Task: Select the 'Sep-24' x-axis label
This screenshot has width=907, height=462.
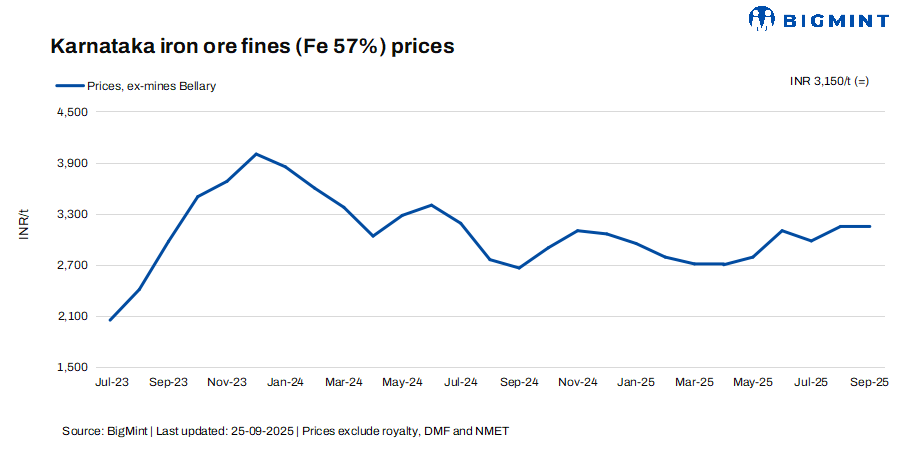Action: click(x=519, y=382)
